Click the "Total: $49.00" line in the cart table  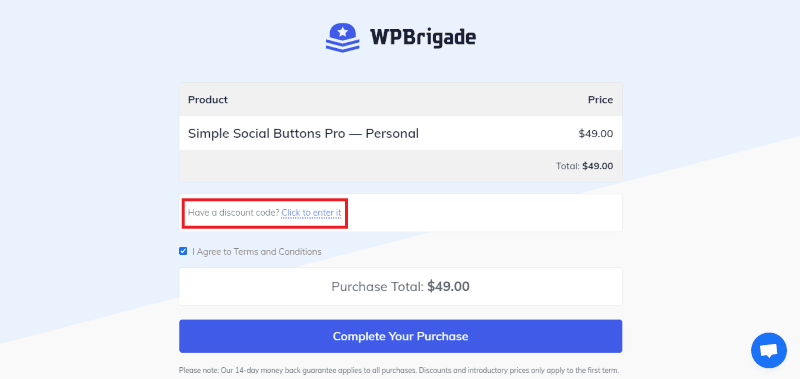click(585, 166)
